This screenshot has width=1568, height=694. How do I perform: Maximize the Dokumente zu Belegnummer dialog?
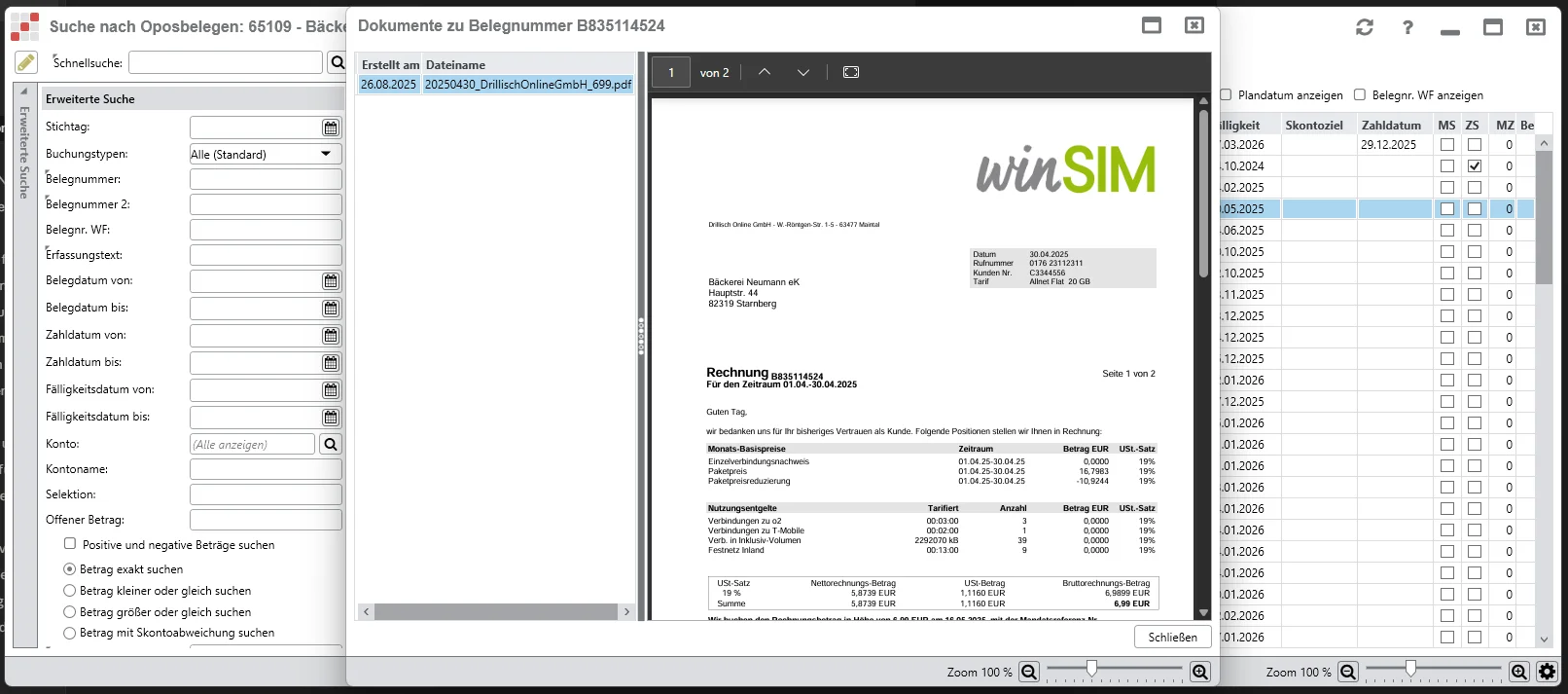[1152, 25]
